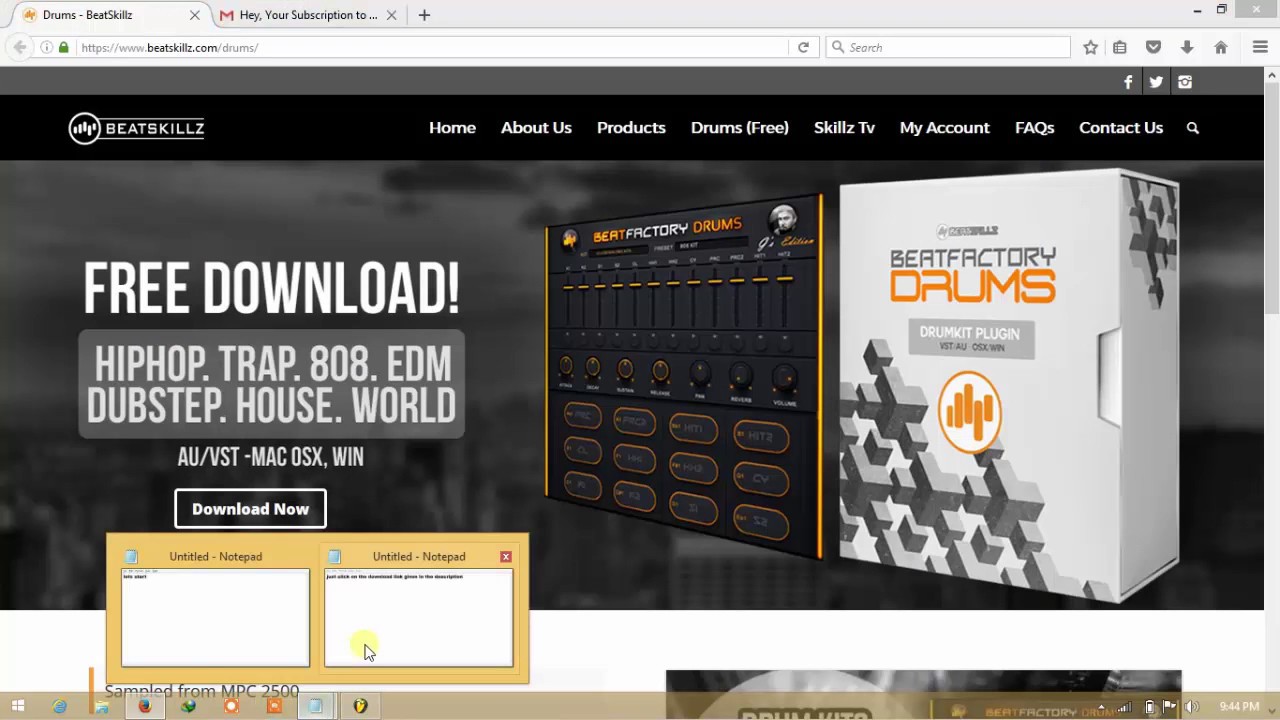Open the Firefox bookmarks list icon

pyautogui.click(x=1120, y=47)
